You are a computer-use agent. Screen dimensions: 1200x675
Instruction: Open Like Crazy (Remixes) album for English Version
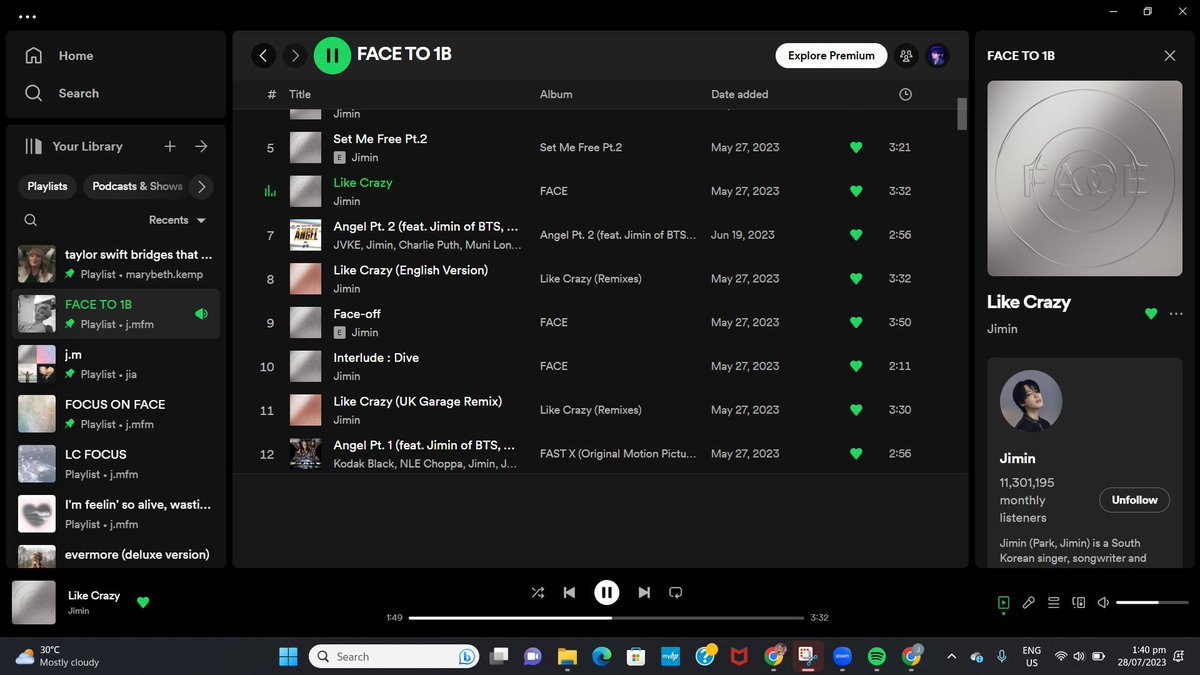(591, 278)
